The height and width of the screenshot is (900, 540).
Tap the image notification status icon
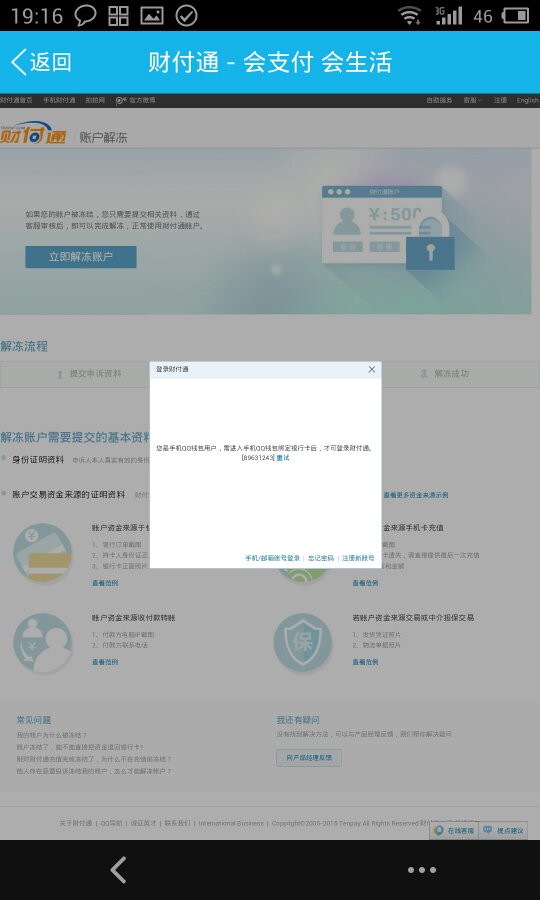pyautogui.click(x=152, y=15)
